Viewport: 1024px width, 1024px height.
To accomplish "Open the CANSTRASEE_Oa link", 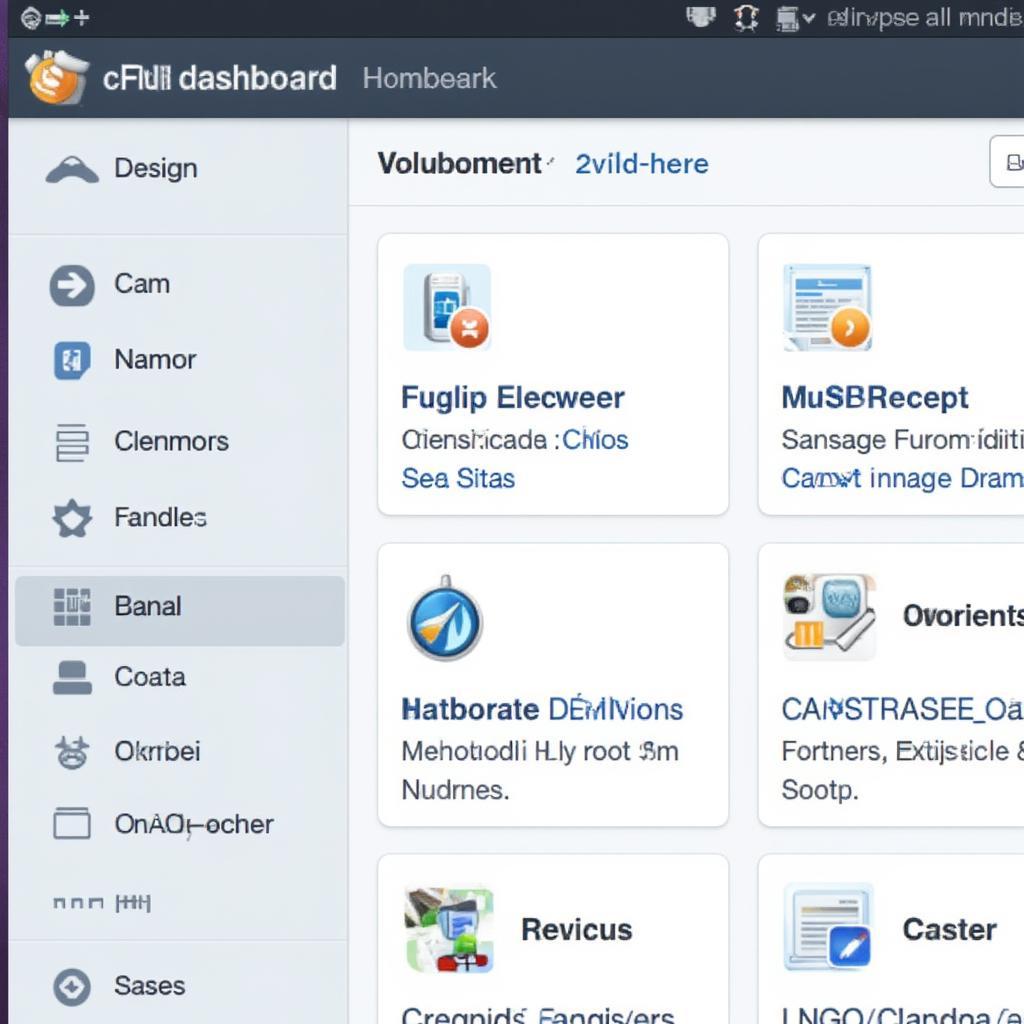I will (x=903, y=710).
